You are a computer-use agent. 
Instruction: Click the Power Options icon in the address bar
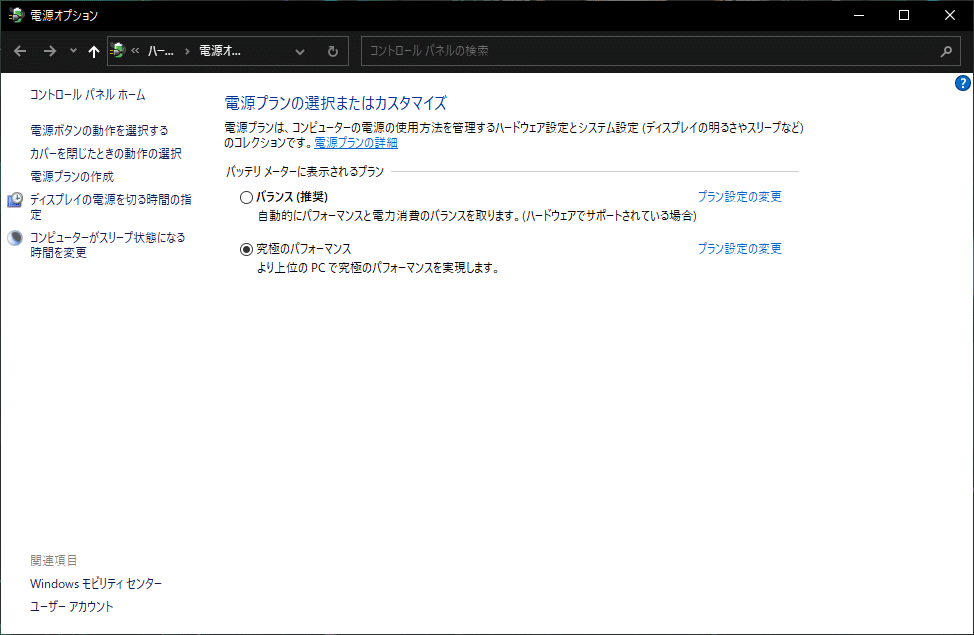(120, 51)
